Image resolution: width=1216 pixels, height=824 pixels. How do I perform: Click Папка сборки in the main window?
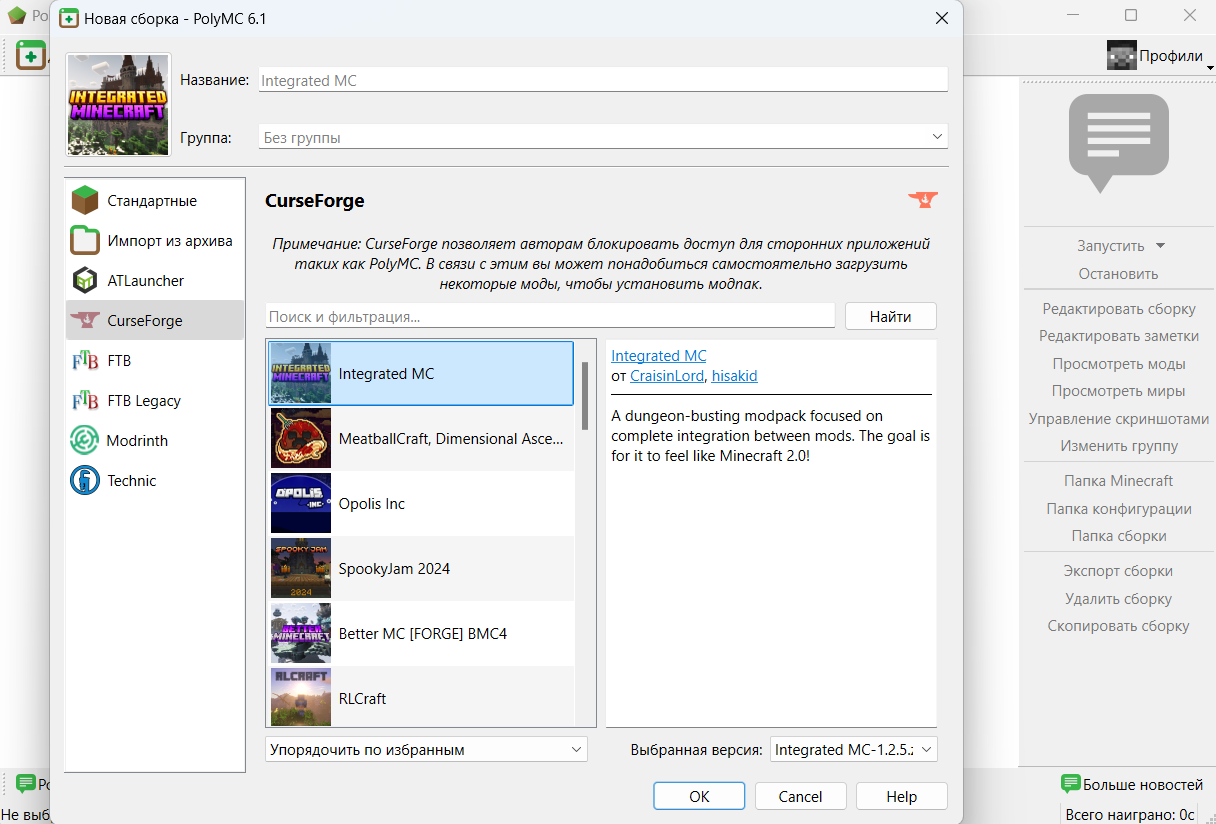click(x=1118, y=535)
